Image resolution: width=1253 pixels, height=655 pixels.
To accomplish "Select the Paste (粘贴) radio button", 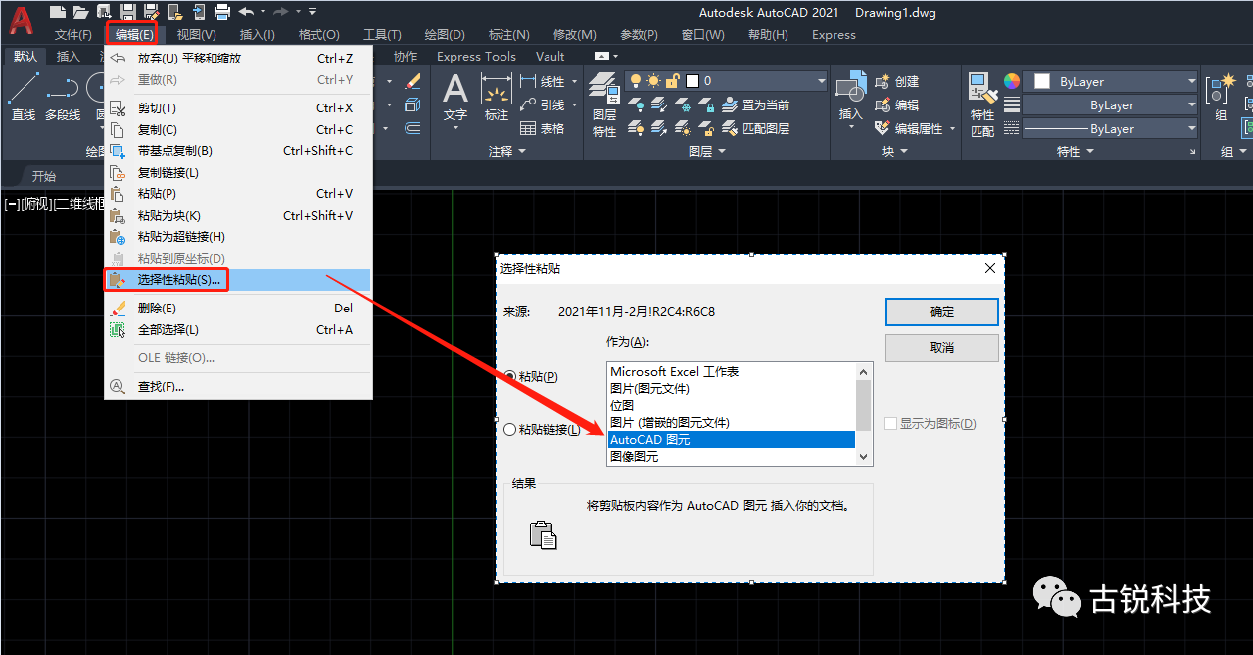I will [510, 376].
